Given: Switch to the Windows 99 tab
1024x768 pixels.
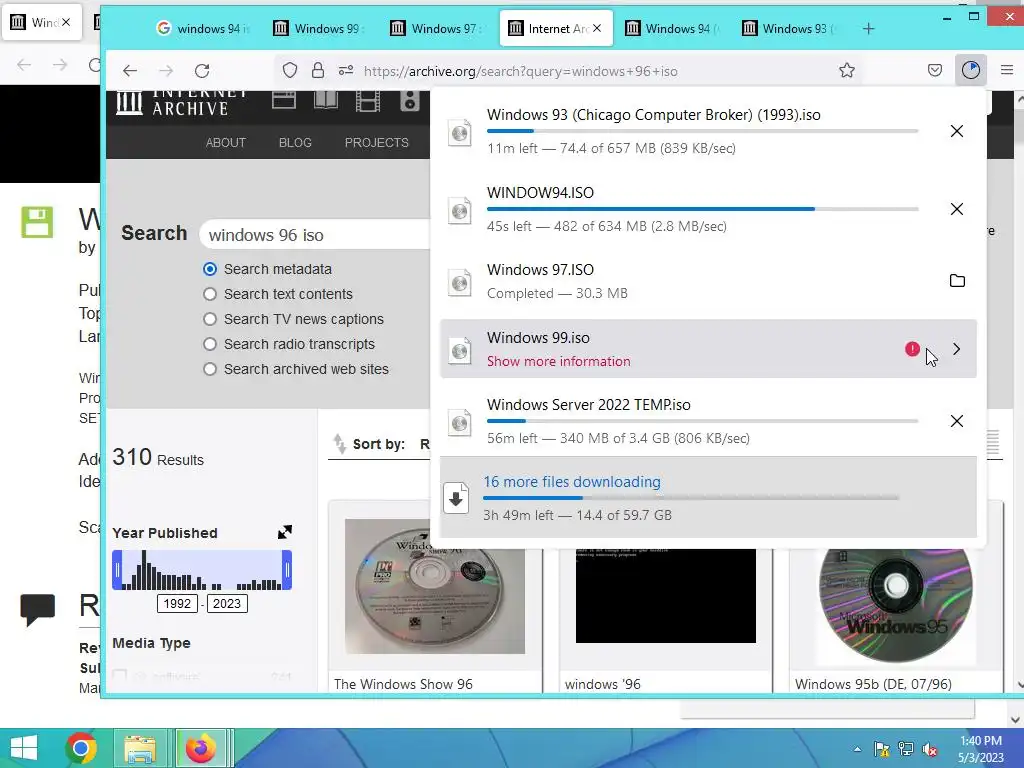Looking at the screenshot, I should point(320,28).
